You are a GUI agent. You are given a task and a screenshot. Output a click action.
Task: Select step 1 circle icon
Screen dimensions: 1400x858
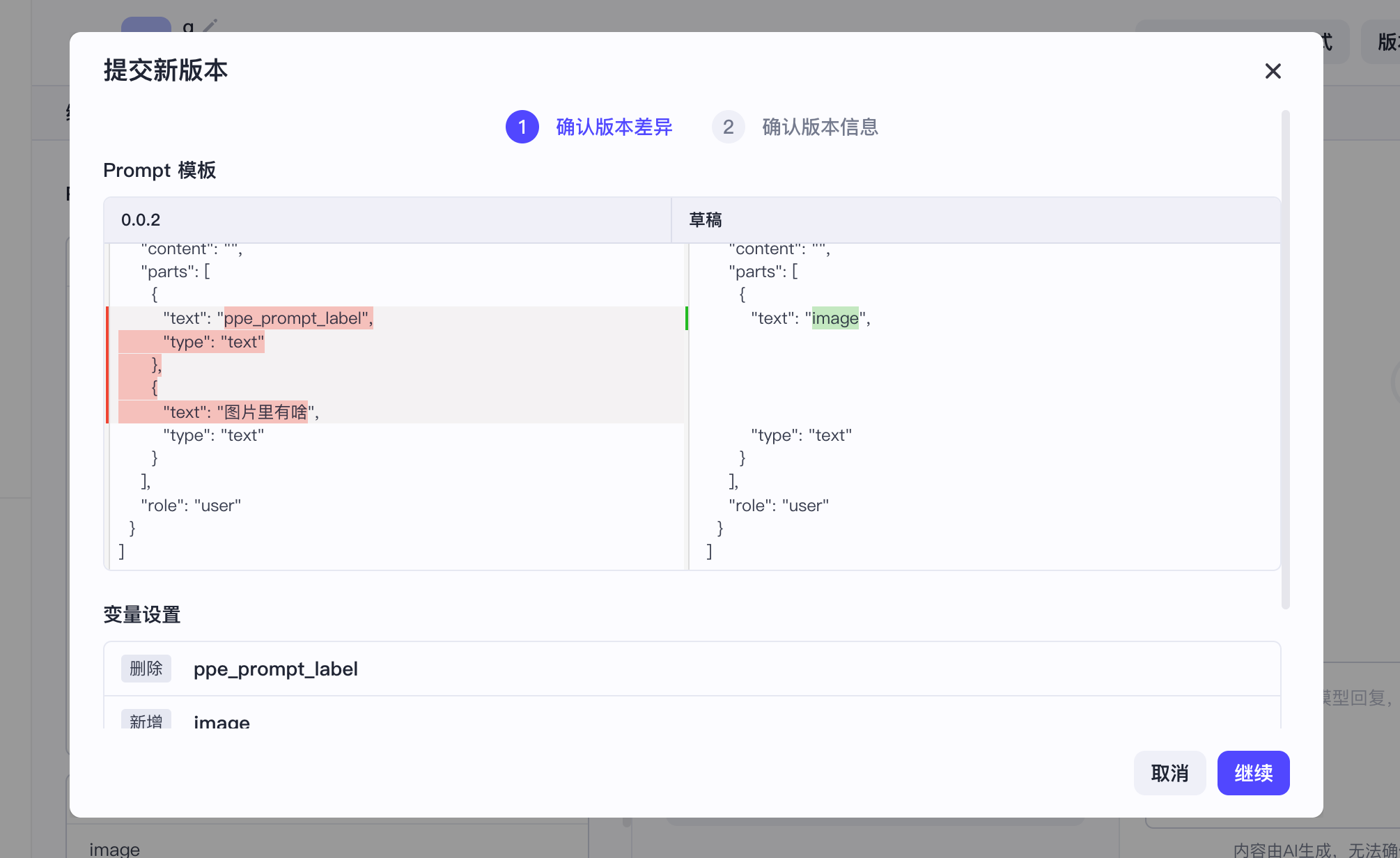(x=522, y=127)
